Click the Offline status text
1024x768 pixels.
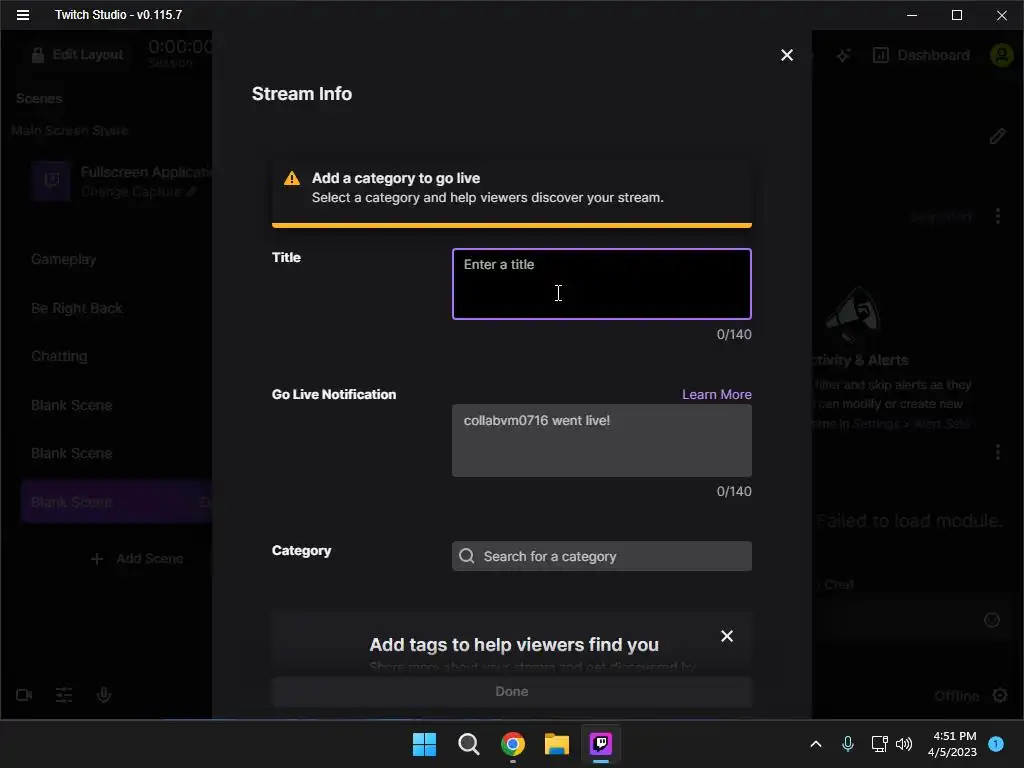pos(956,696)
